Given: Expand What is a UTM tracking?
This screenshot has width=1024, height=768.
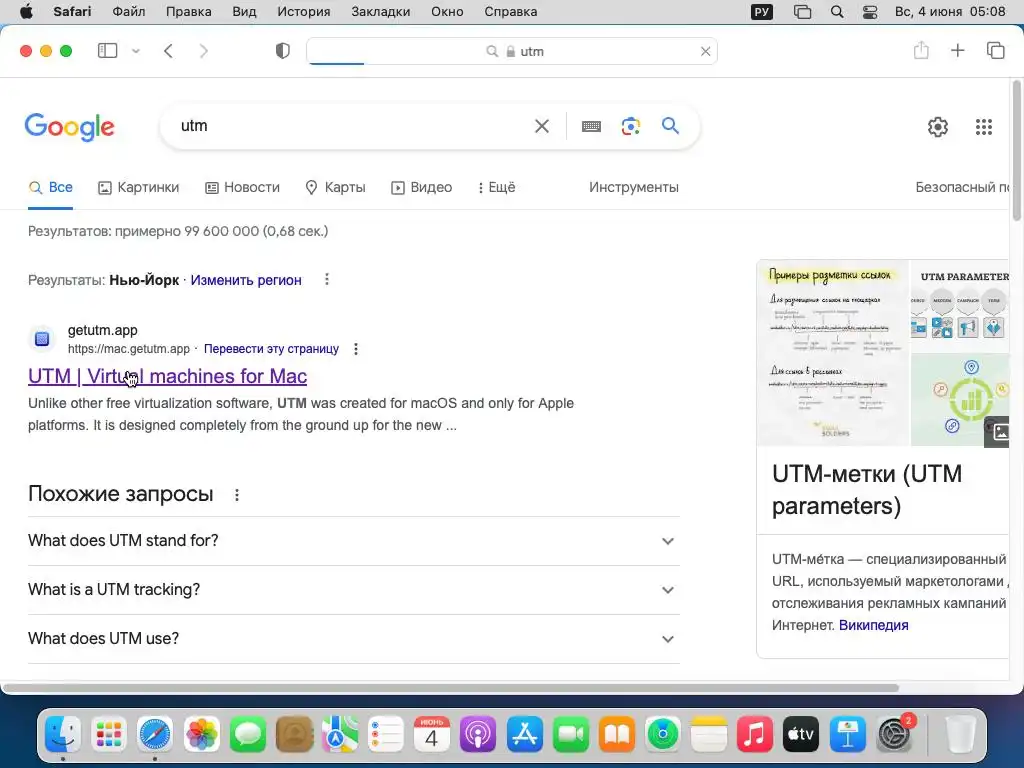Looking at the screenshot, I should (353, 590).
